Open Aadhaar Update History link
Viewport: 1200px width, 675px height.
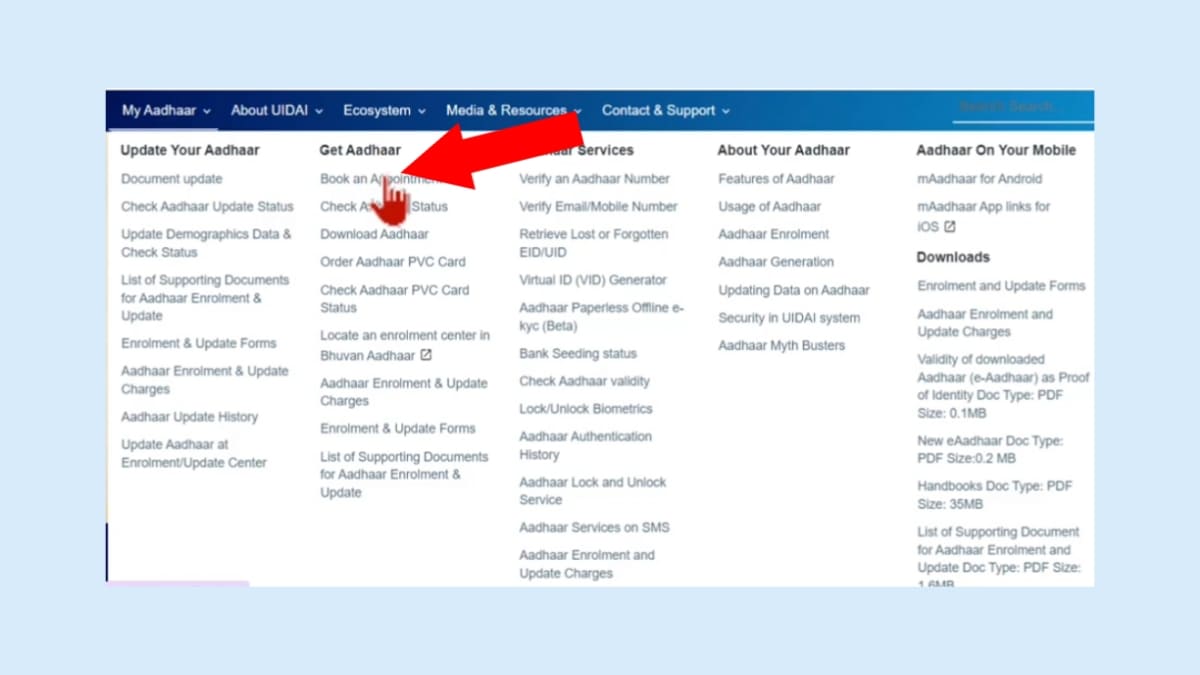tap(189, 417)
